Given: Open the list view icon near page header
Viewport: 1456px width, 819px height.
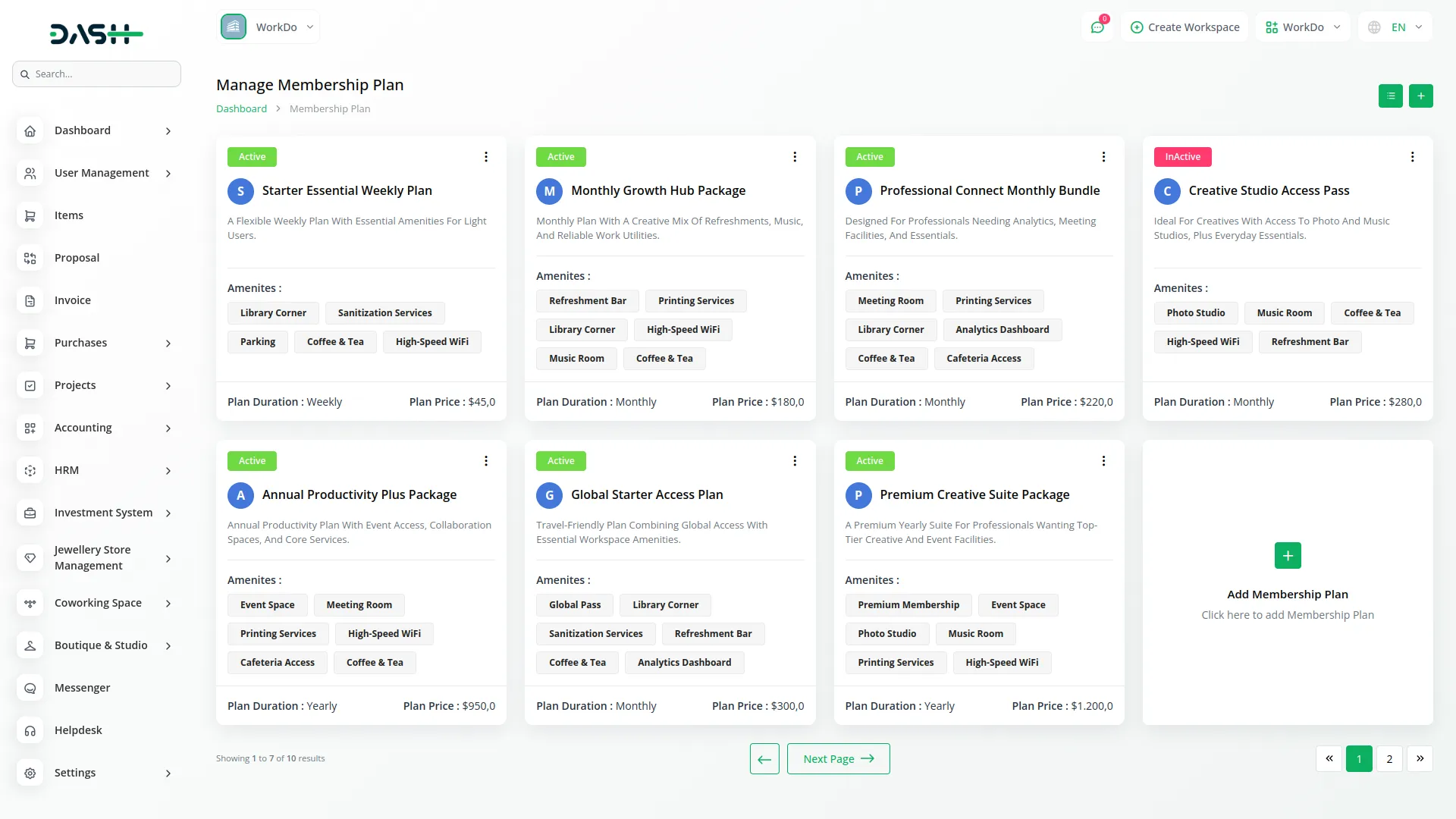Looking at the screenshot, I should [x=1390, y=96].
